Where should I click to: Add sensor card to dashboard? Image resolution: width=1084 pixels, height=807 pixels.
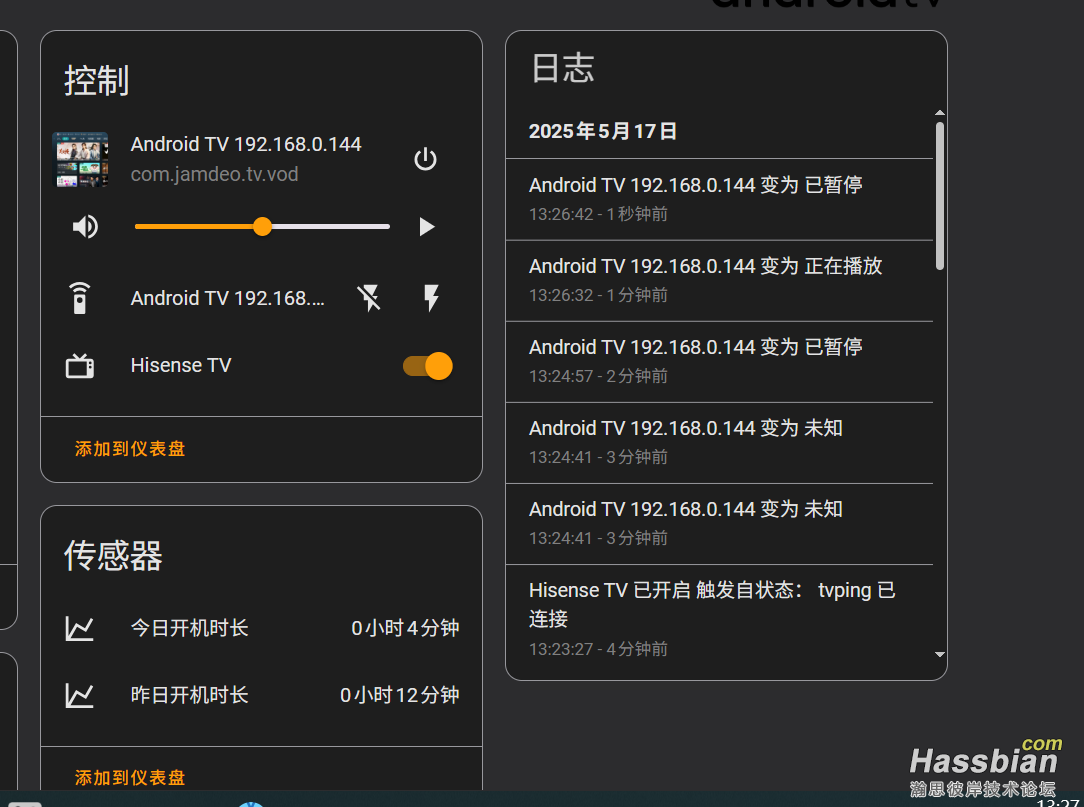click(130, 777)
